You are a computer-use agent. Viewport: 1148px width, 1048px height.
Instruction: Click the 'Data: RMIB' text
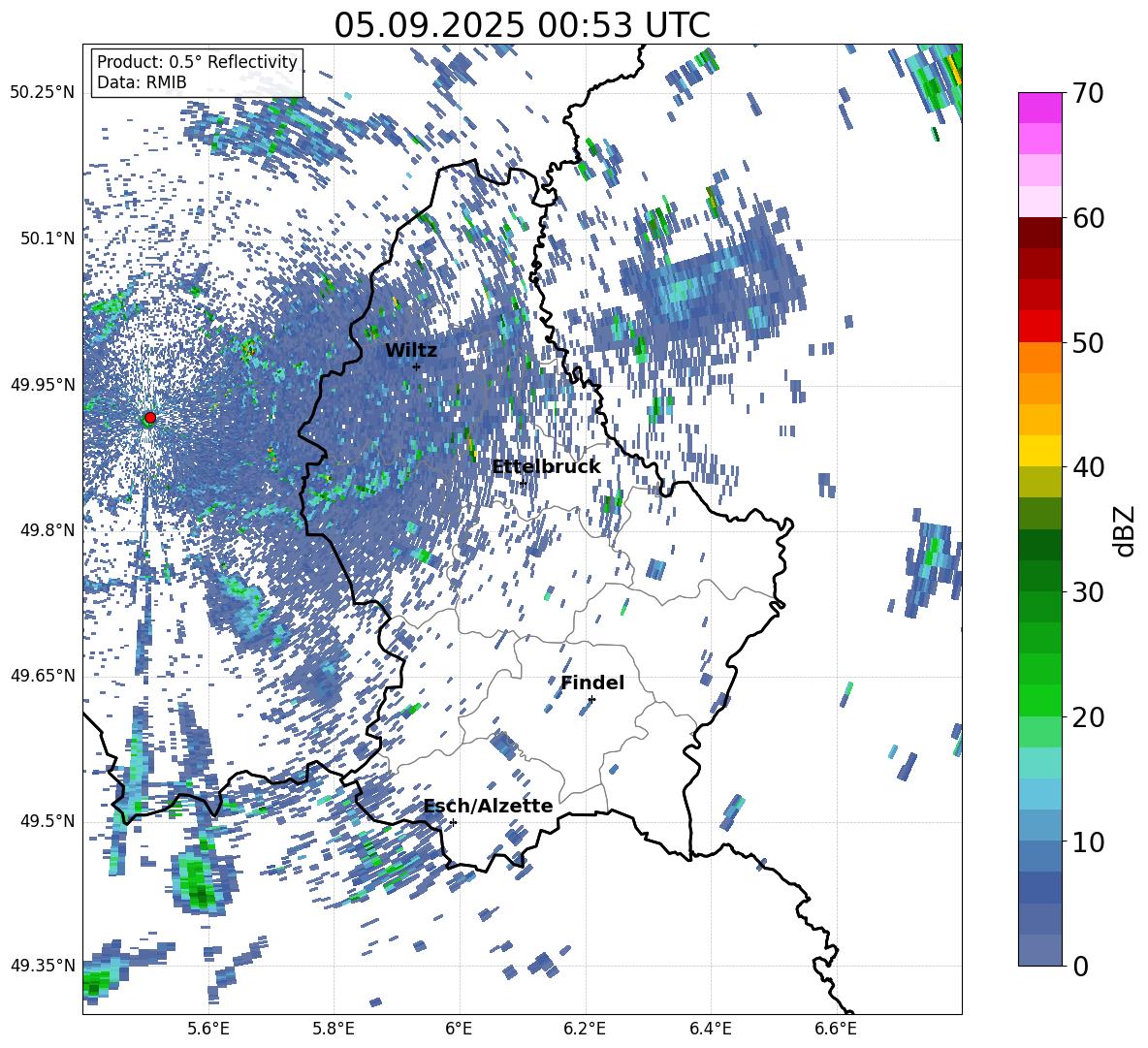tap(142, 82)
